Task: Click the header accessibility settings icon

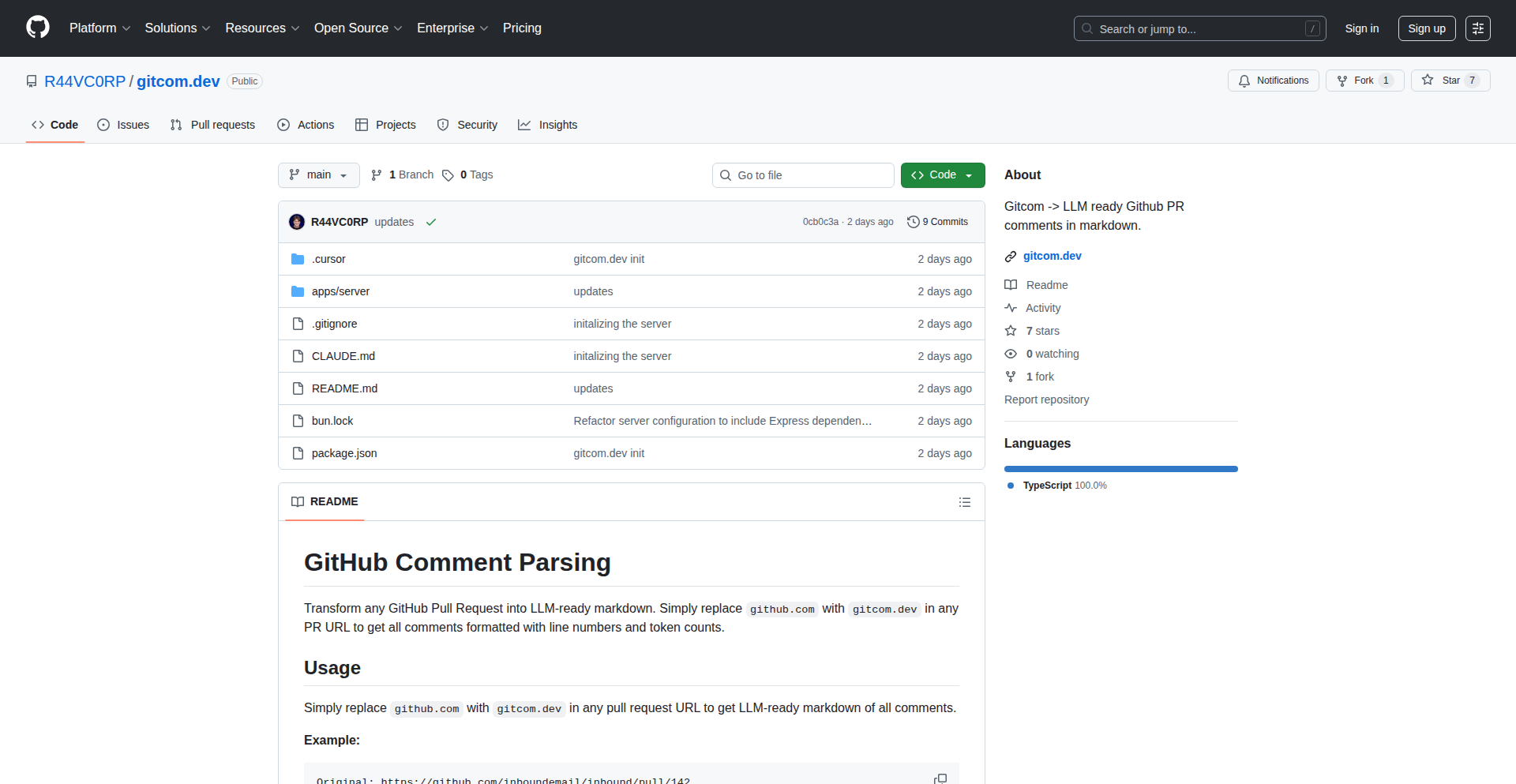Action: point(1477,28)
